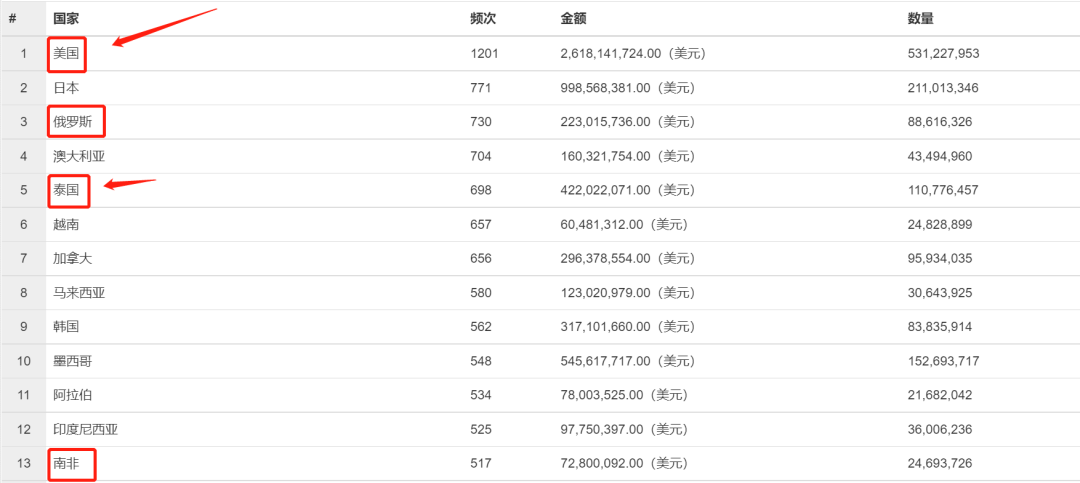Select the 数量 column header
This screenshot has width=1080, height=483.
(x=921, y=19)
